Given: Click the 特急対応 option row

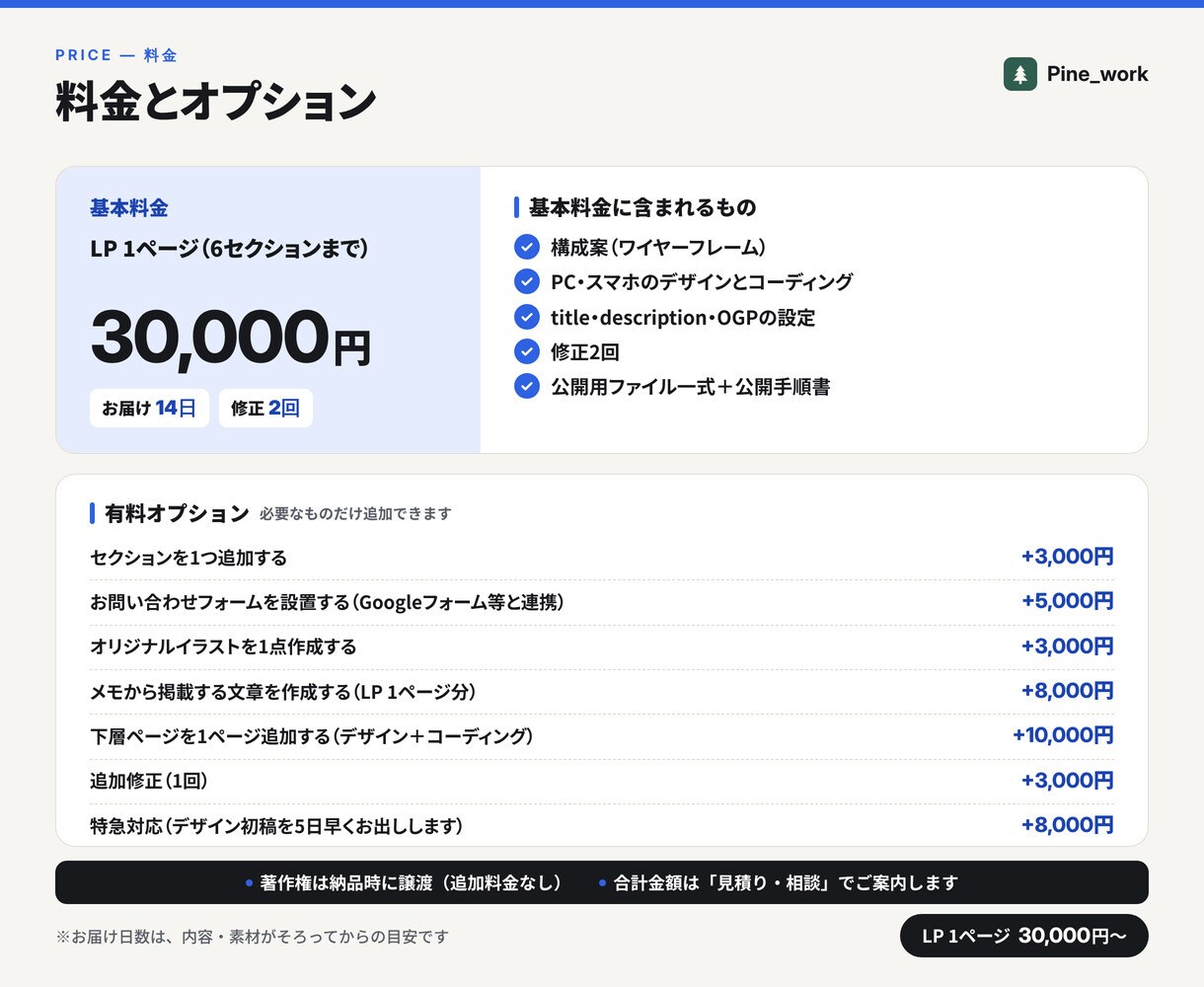Looking at the screenshot, I should pos(602,825).
